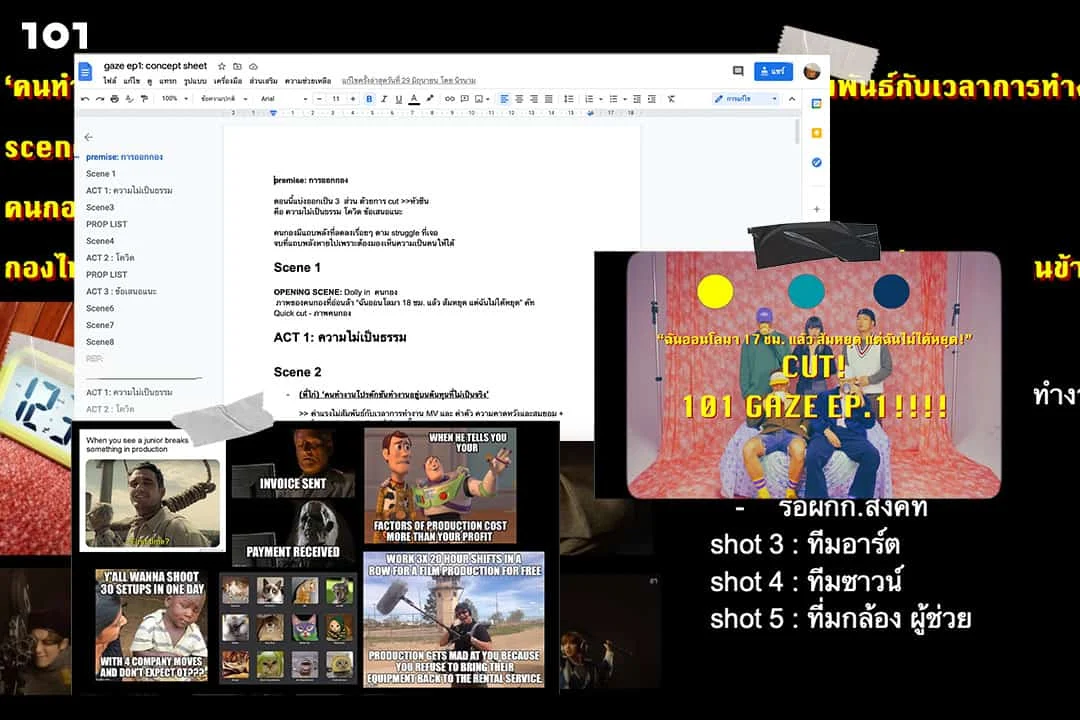The image size is (1080, 720).
Task: Toggle bold formatting
Action: point(369,99)
